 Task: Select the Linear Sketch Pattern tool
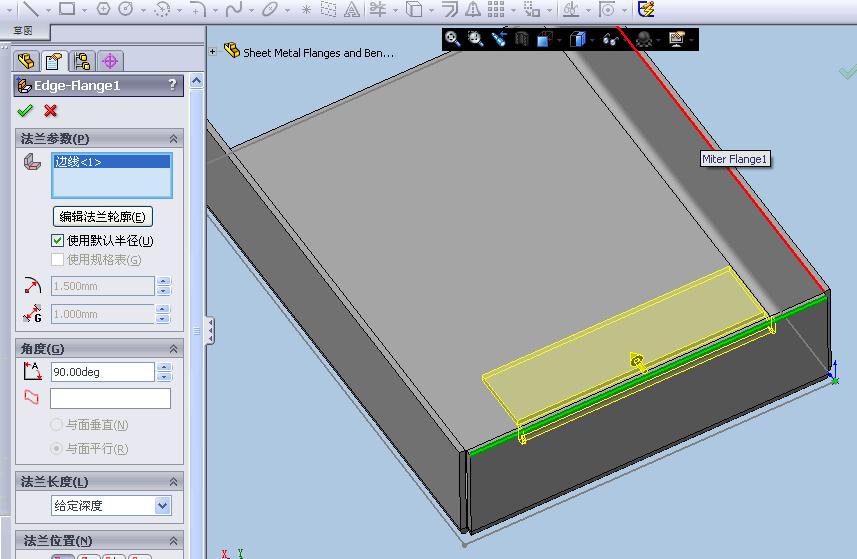[x=496, y=9]
